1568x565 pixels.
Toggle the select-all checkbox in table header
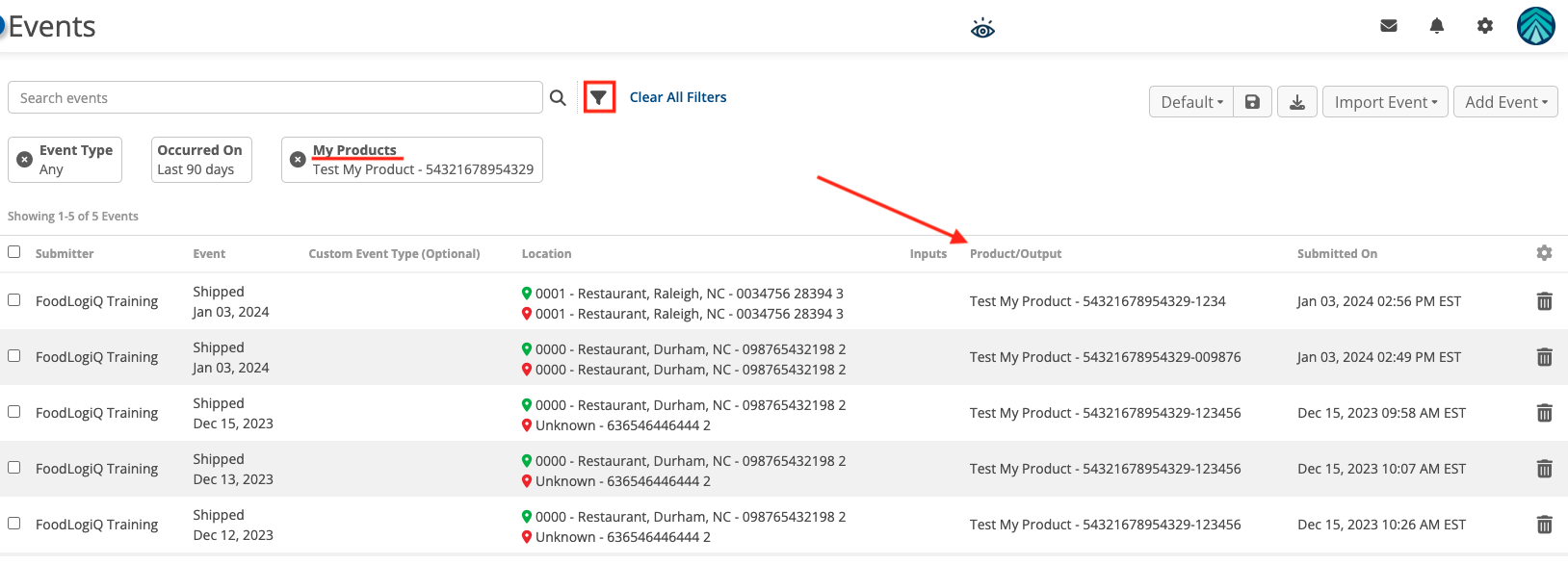coord(13,252)
